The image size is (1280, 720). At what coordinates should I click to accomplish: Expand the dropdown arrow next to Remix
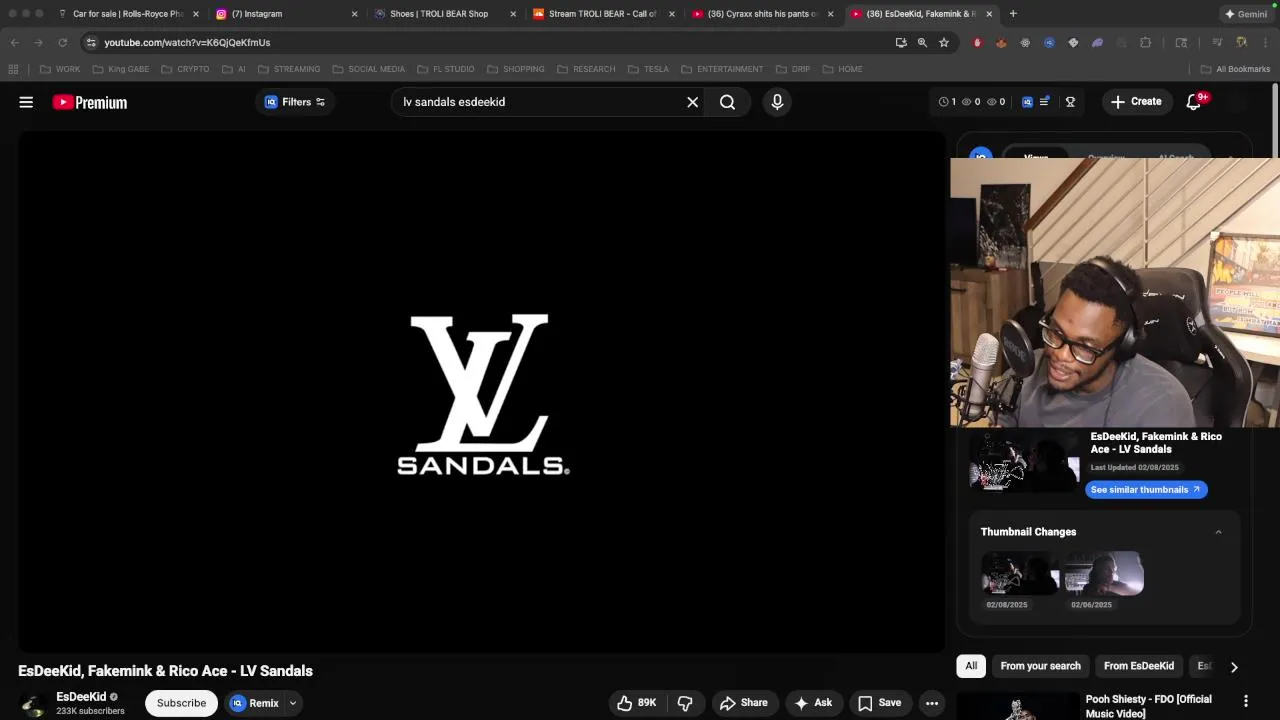(x=293, y=703)
